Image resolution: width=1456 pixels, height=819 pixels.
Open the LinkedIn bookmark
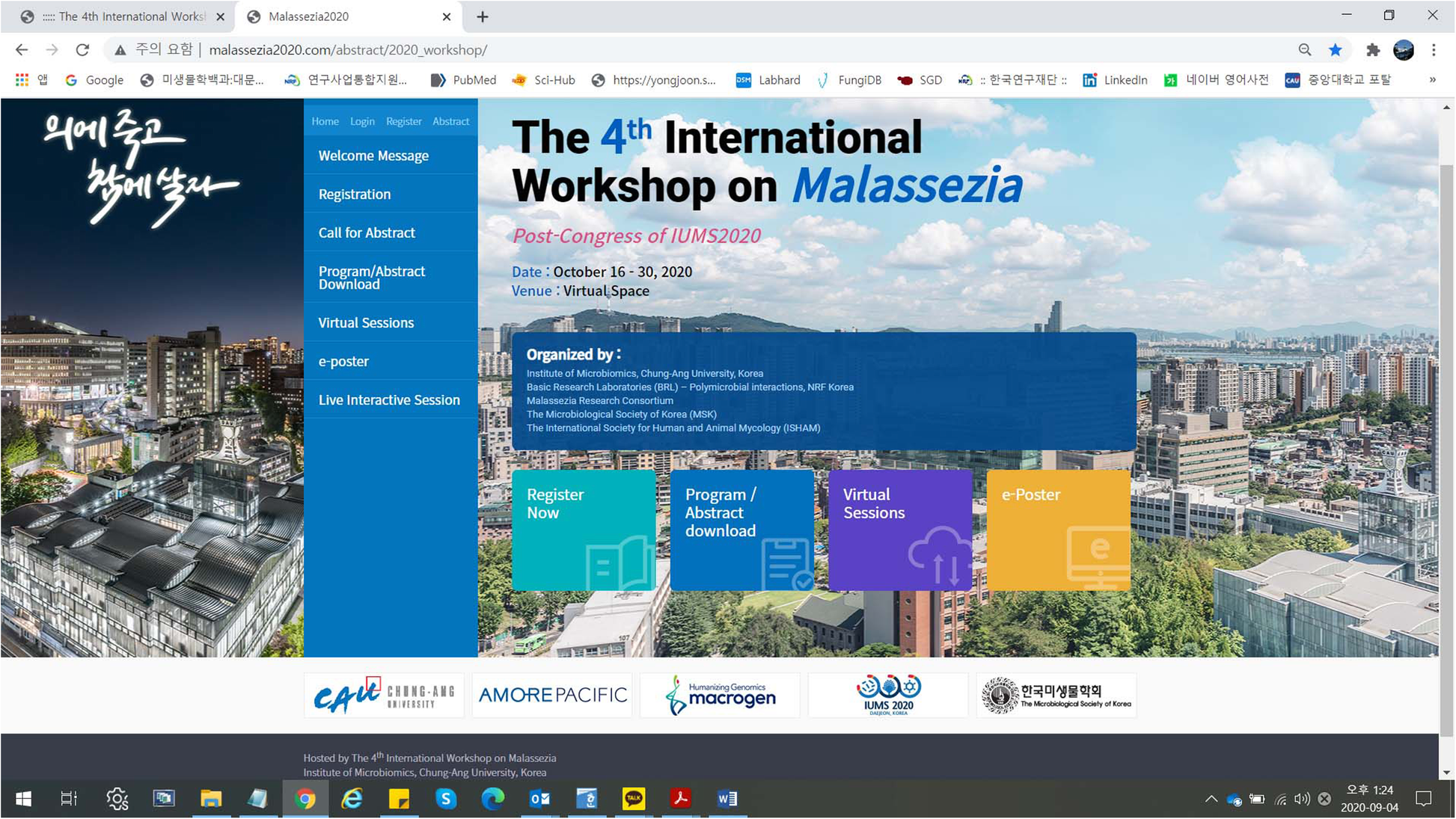tap(1115, 80)
